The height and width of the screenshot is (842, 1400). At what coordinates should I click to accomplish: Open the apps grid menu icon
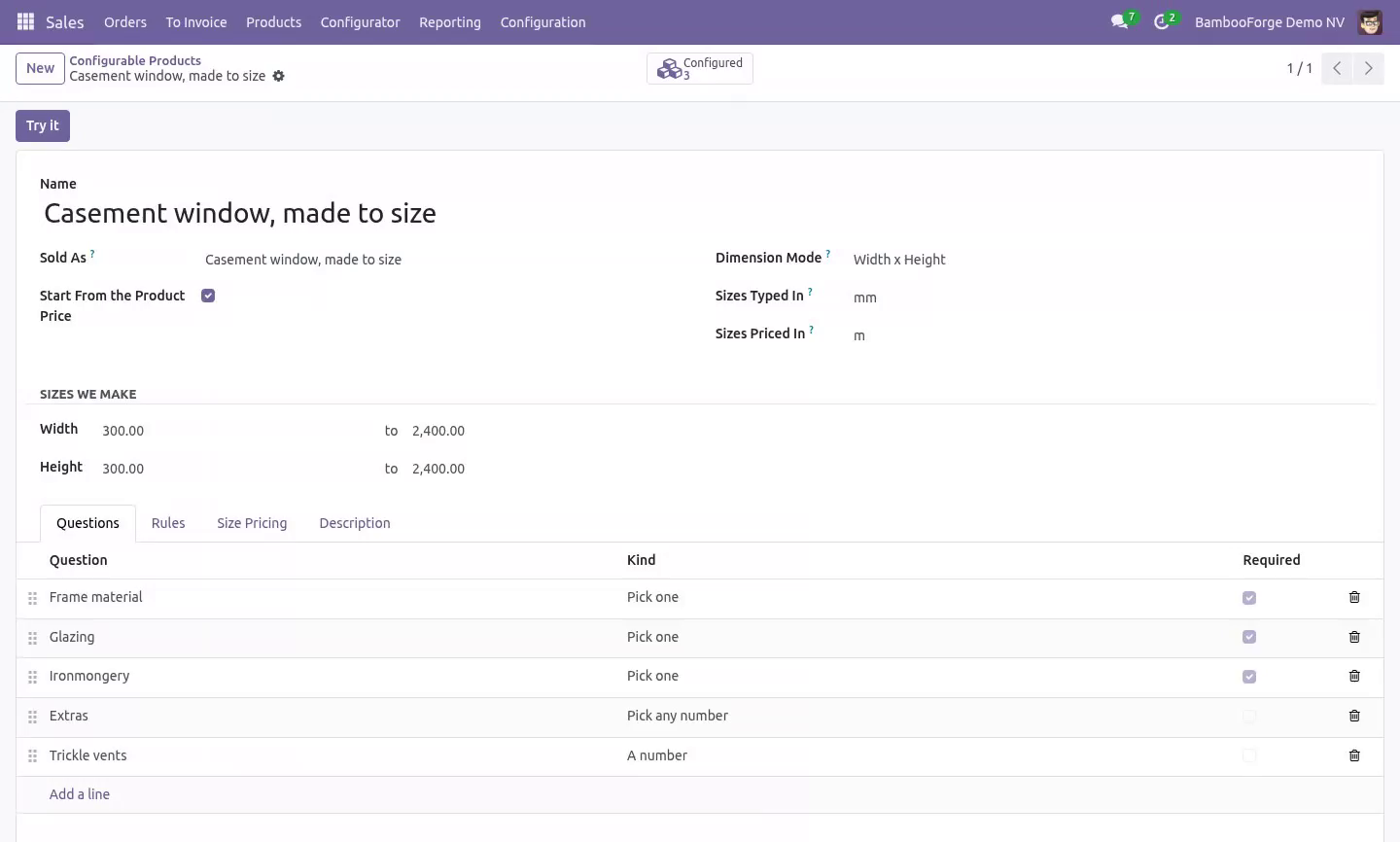[x=26, y=21]
